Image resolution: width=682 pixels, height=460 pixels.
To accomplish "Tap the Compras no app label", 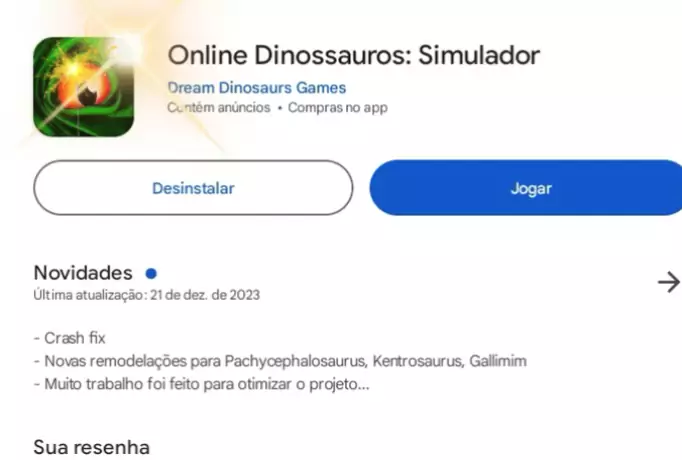I will click(x=338, y=107).
